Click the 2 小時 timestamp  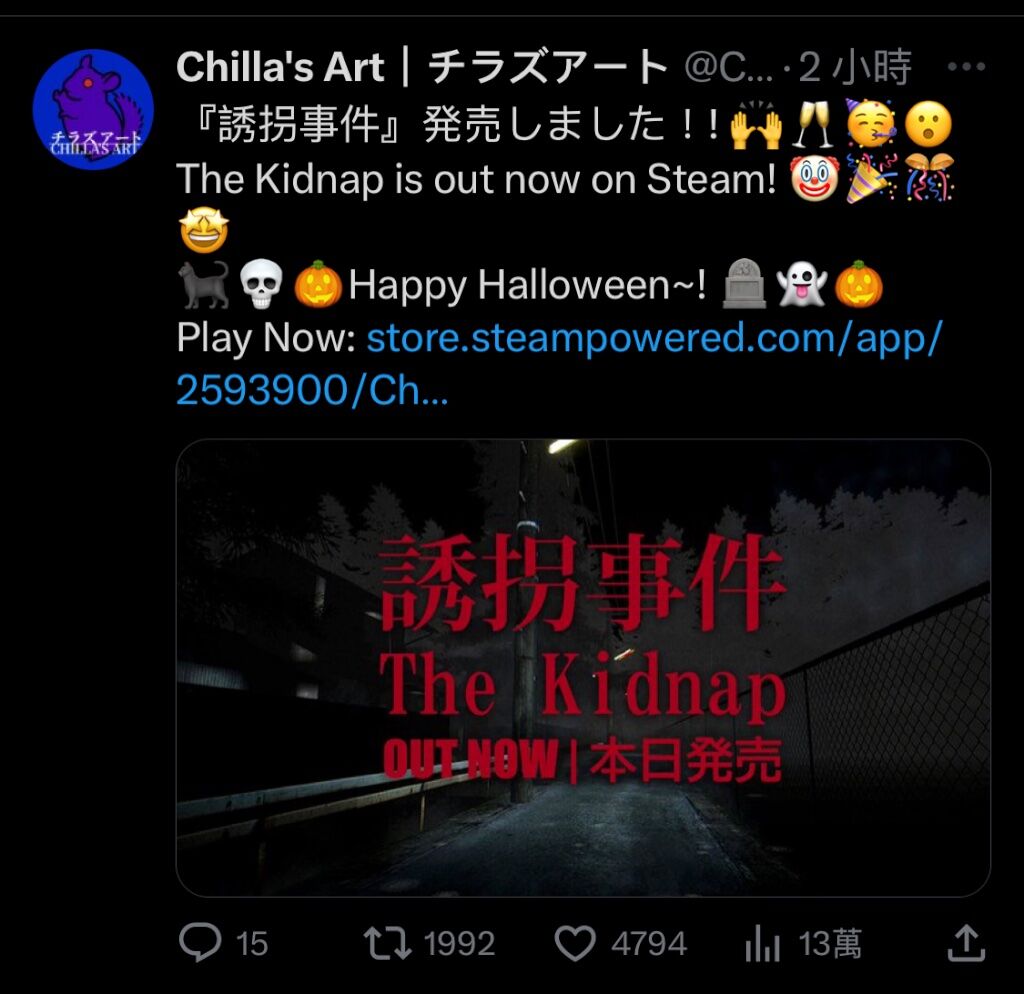[855, 67]
